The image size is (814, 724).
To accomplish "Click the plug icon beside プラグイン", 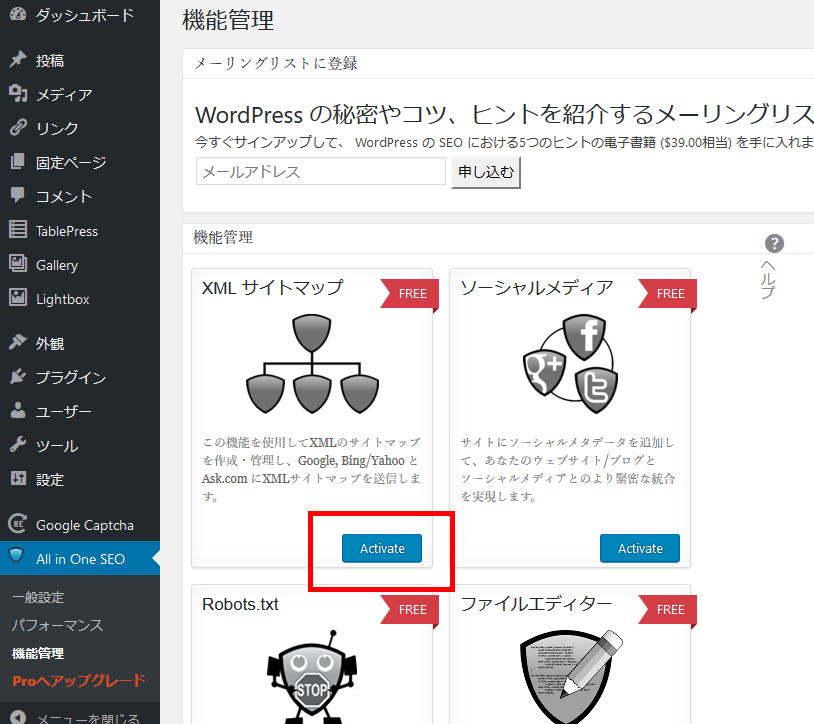I will coord(18,376).
